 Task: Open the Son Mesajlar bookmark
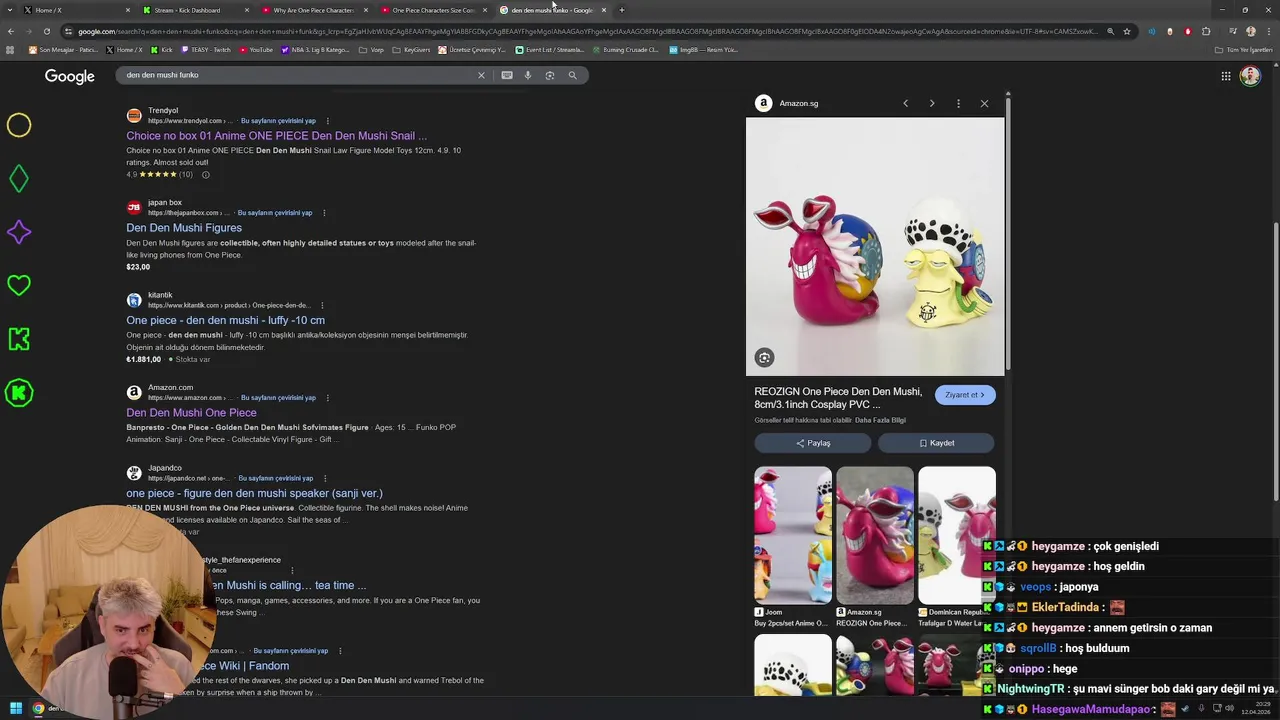tap(64, 49)
